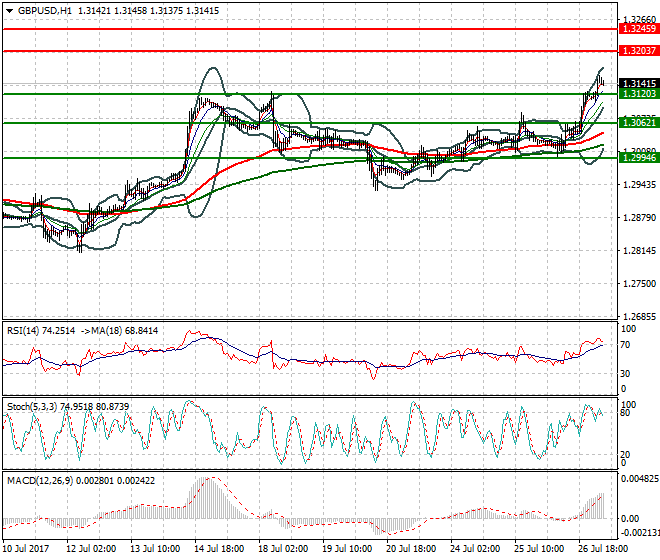Select the red 1.32459 price level label
This screenshot has height=560, width=660.
click(639, 29)
